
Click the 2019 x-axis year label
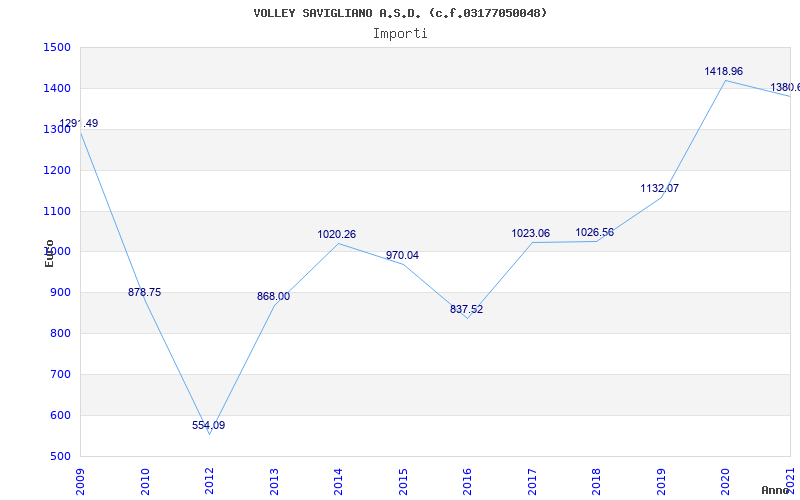[661, 482]
